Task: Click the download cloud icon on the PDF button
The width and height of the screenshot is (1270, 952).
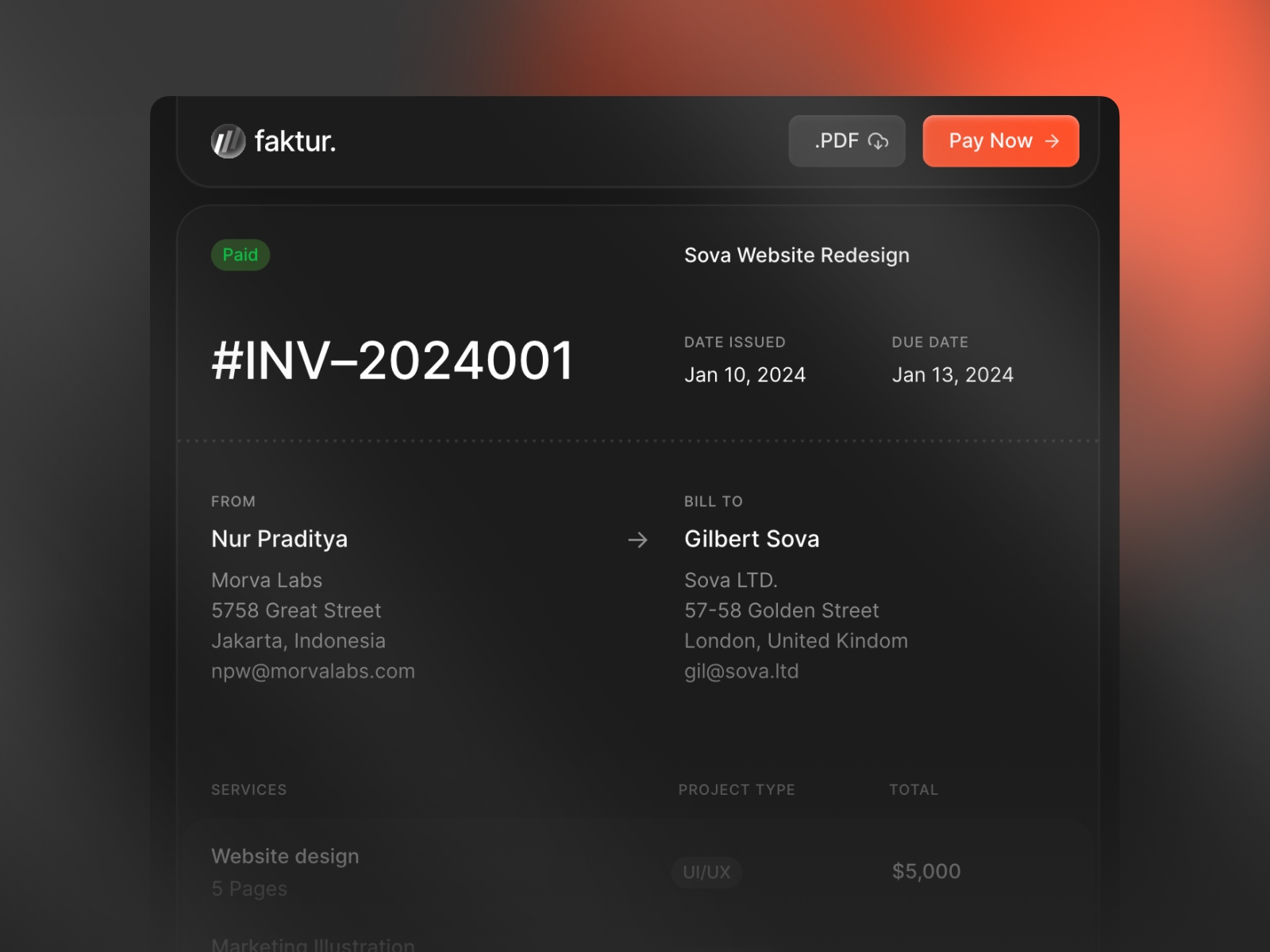Action: tap(878, 141)
